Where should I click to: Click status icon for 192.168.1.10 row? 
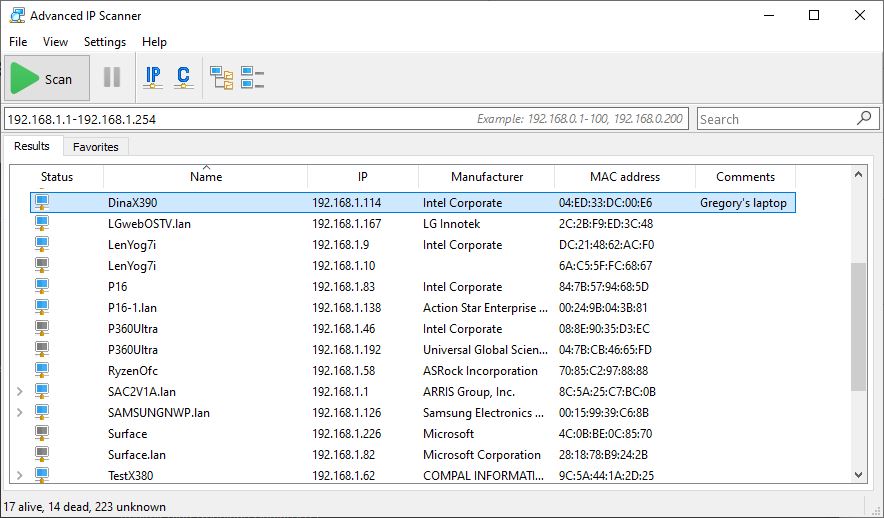click(41, 265)
